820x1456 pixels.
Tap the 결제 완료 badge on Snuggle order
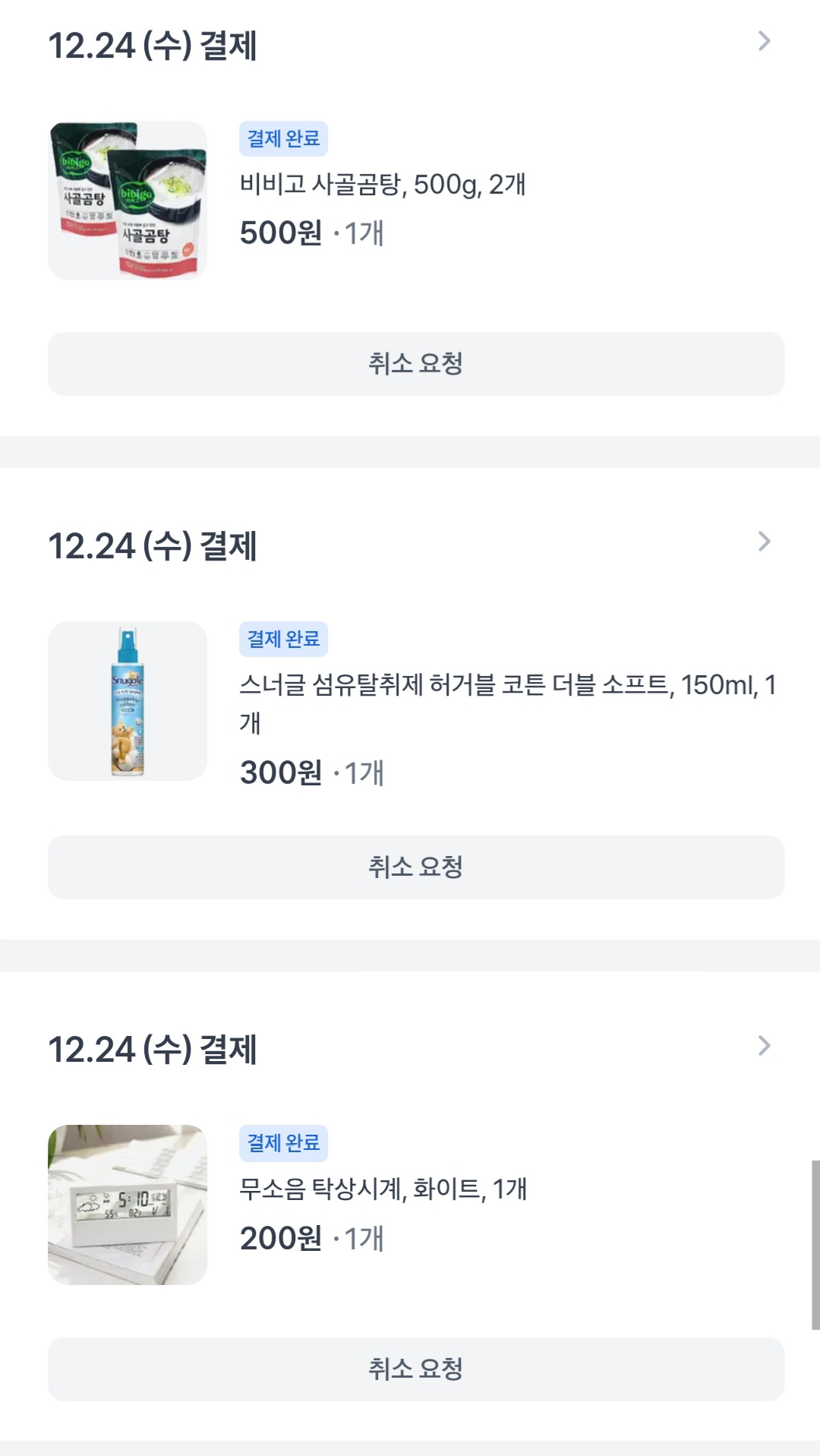point(283,640)
